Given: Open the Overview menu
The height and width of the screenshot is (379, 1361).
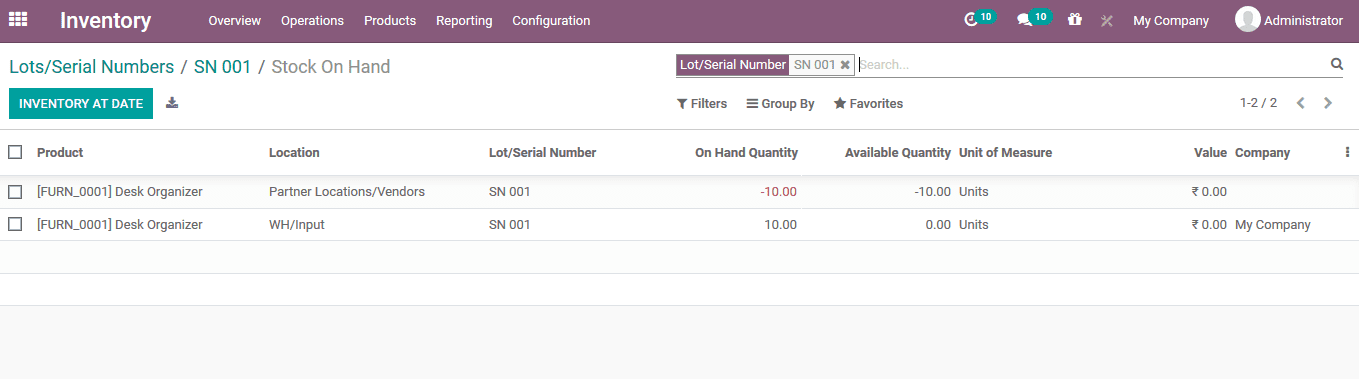Looking at the screenshot, I should click(x=234, y=20).
